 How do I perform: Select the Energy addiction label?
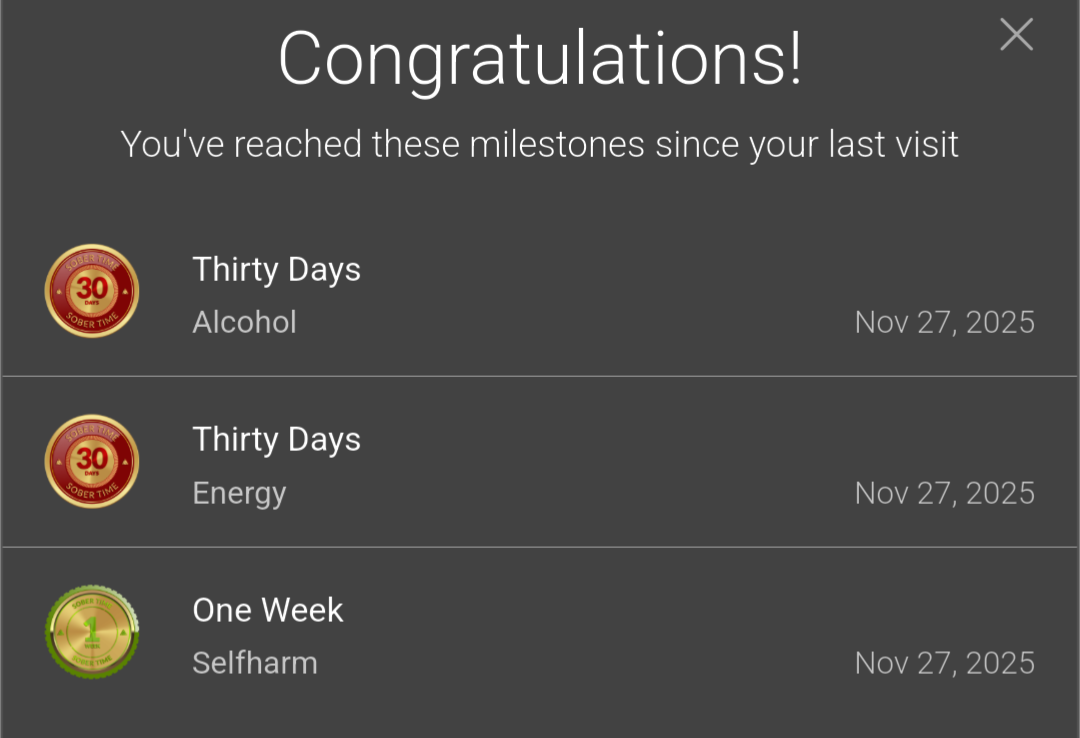tap(239, 493)
